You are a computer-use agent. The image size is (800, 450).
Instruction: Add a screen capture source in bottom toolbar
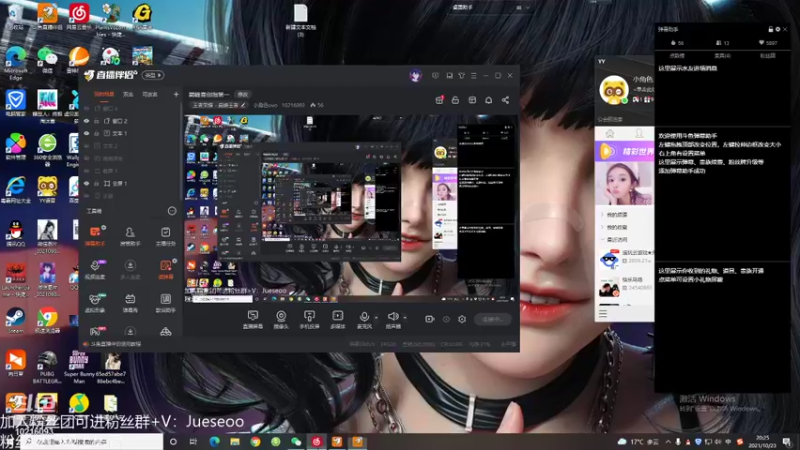point(253,319)
